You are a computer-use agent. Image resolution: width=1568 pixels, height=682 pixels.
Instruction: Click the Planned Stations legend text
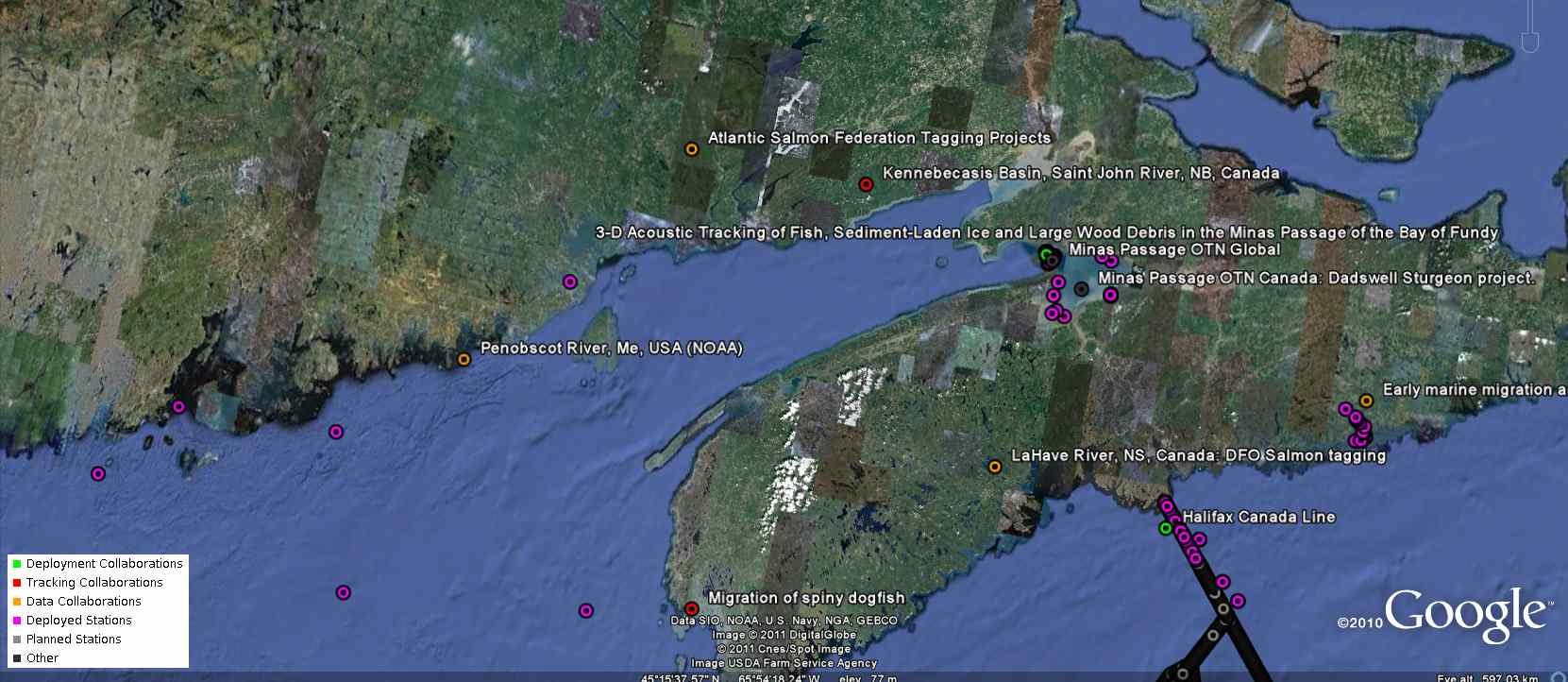tap(74, 639)
